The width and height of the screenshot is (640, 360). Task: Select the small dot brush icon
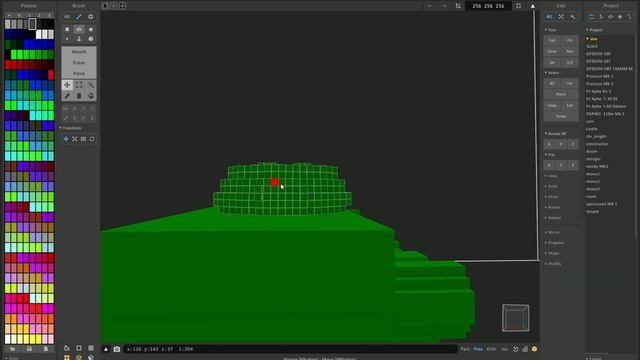[67, 39]
